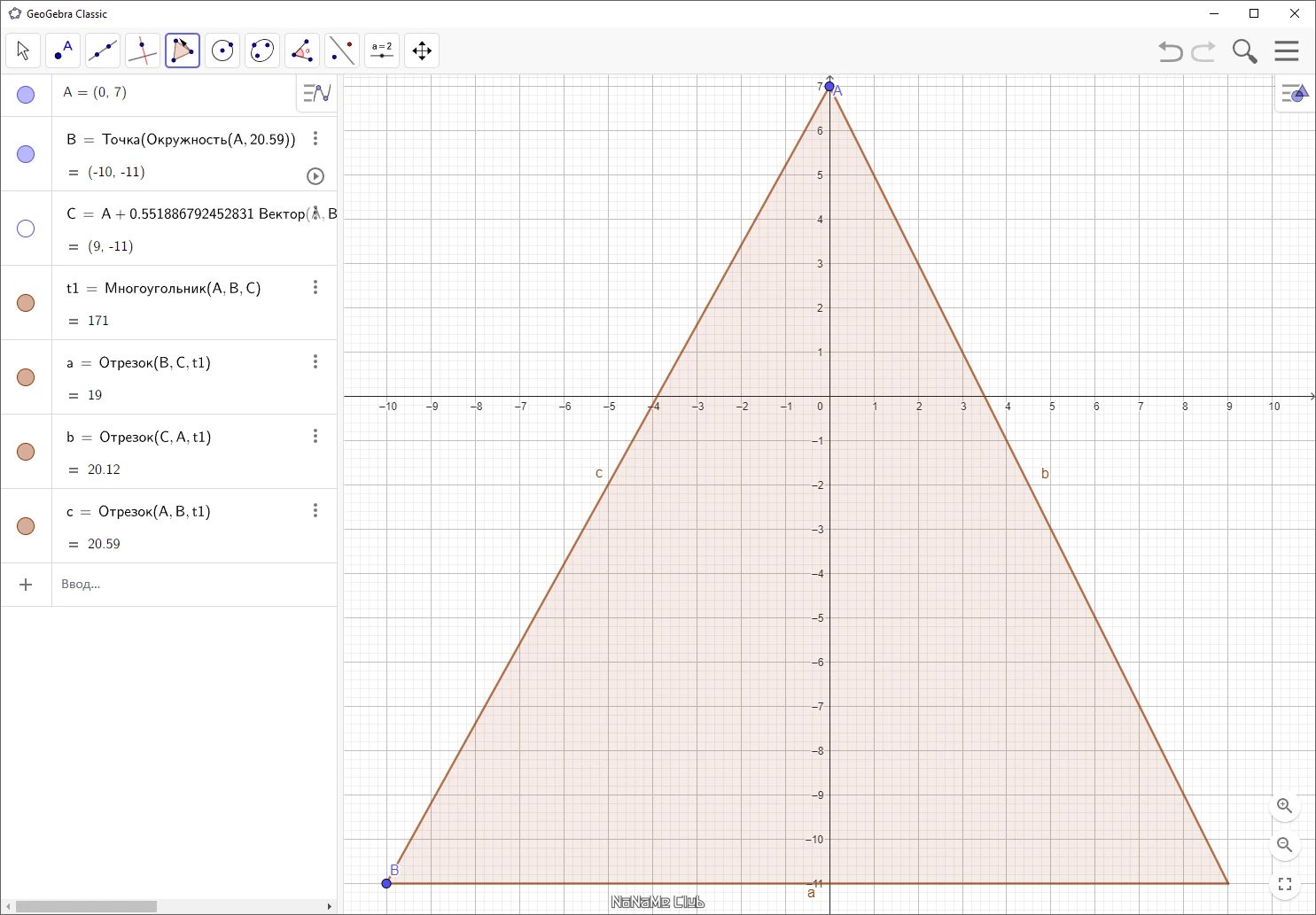The image size is (1316, 915).
Task: Click the (9, -11) coordinates of C
Action: click(x=111, y=246)
